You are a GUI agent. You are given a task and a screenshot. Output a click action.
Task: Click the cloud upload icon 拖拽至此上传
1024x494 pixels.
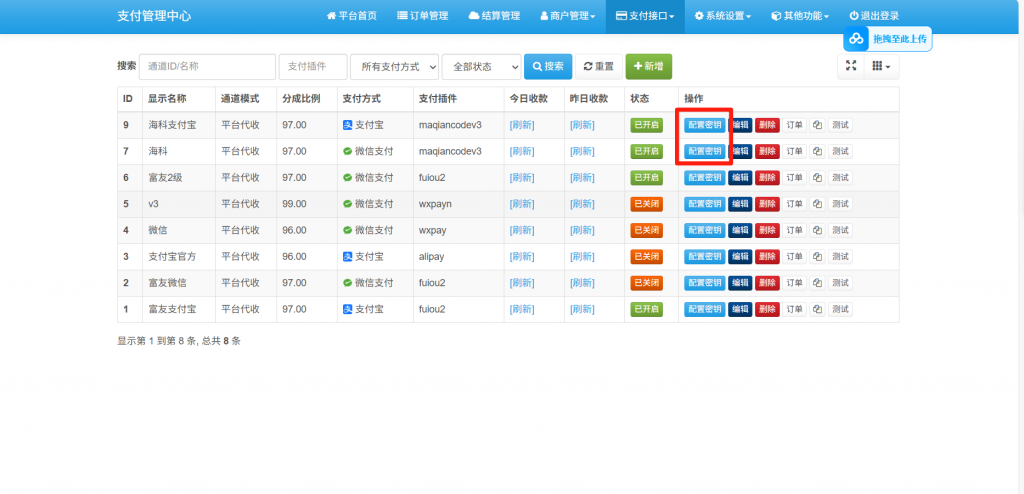pyautogui.click(x=856, y=40)
